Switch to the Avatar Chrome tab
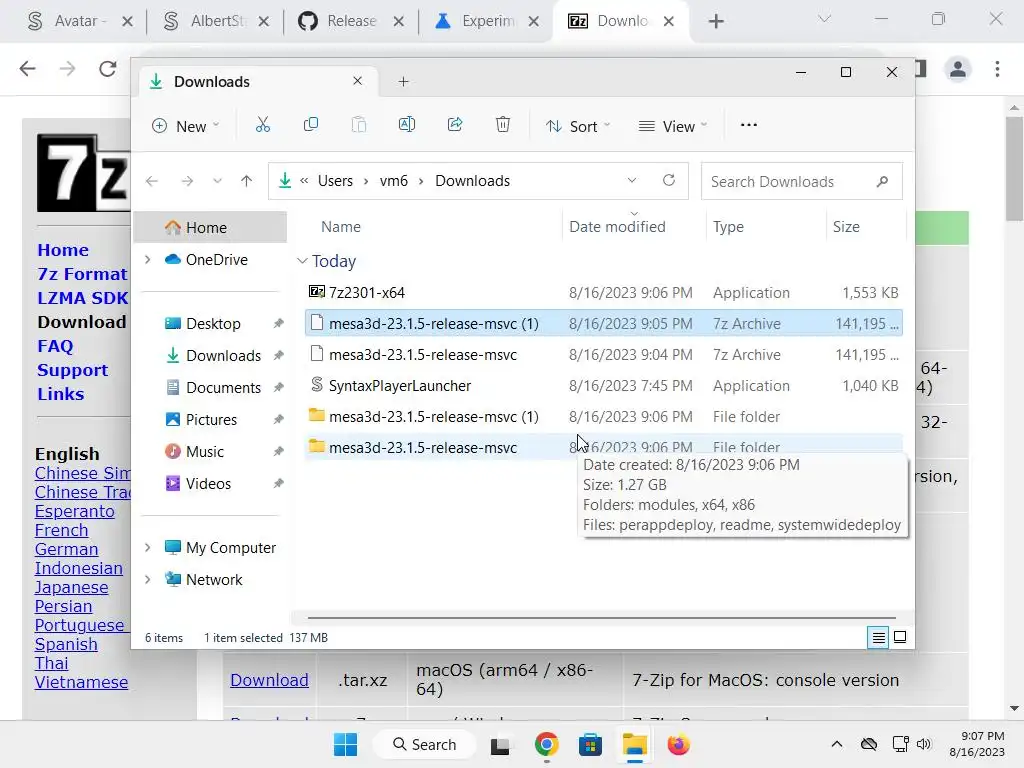The image size is (1024, 768). coord(78,22)
